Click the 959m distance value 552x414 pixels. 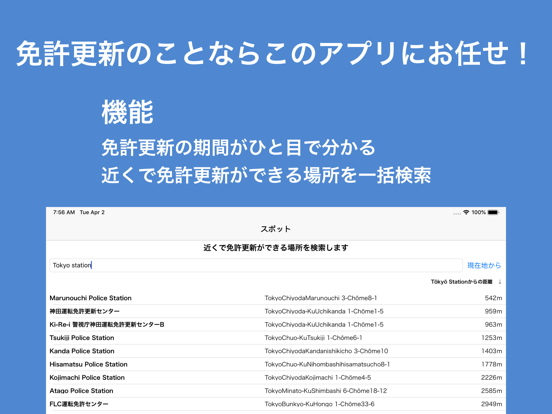[x=493, y=312]
